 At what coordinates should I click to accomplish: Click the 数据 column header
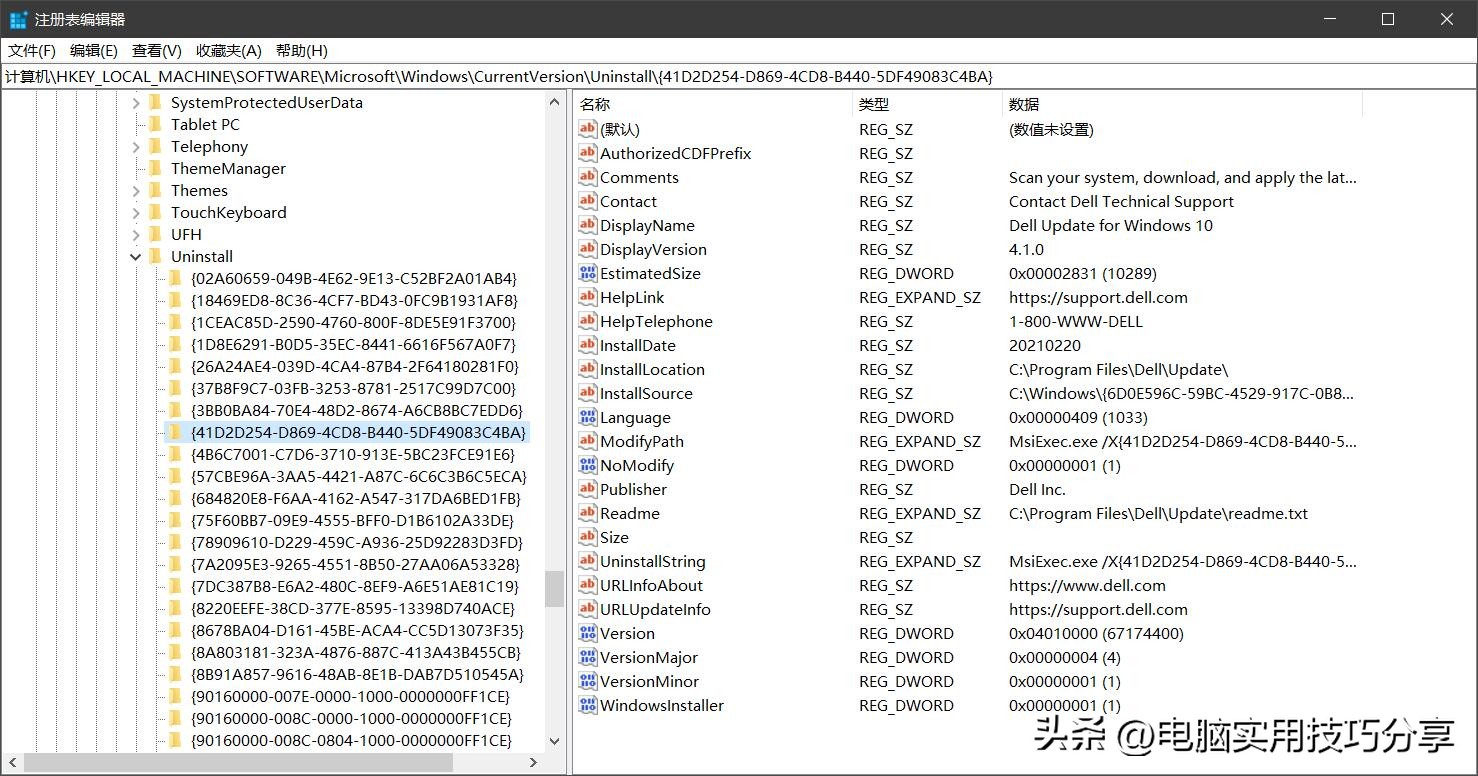[x=1024, y=104]
